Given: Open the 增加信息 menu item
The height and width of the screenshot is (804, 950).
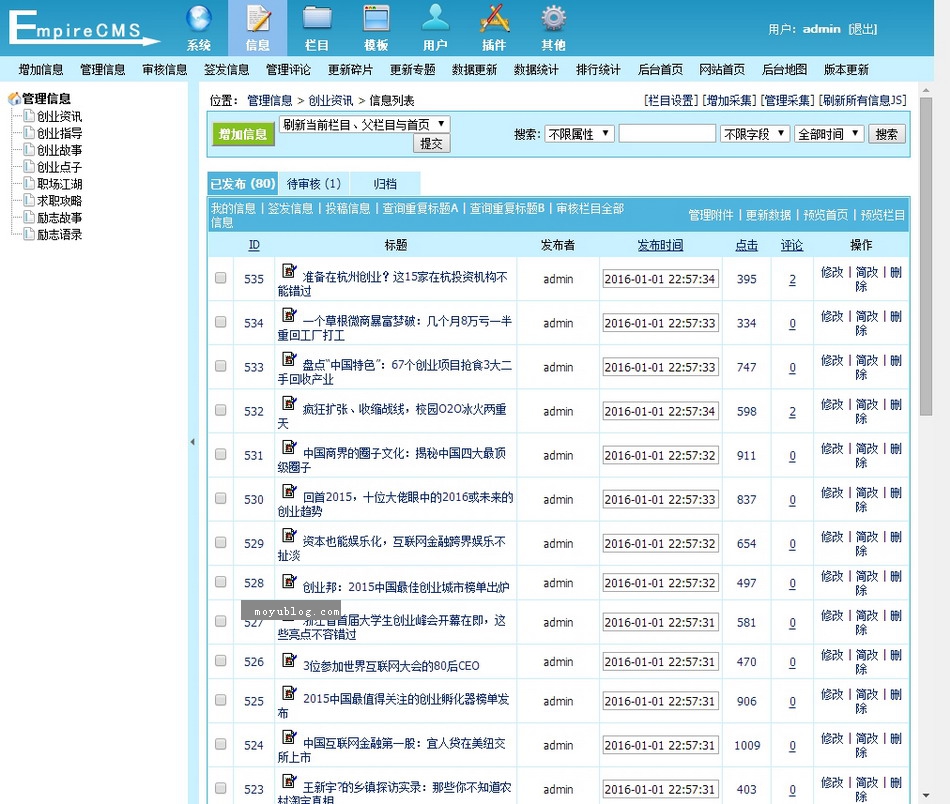Looking at the screenshot, I should [41, 70].
